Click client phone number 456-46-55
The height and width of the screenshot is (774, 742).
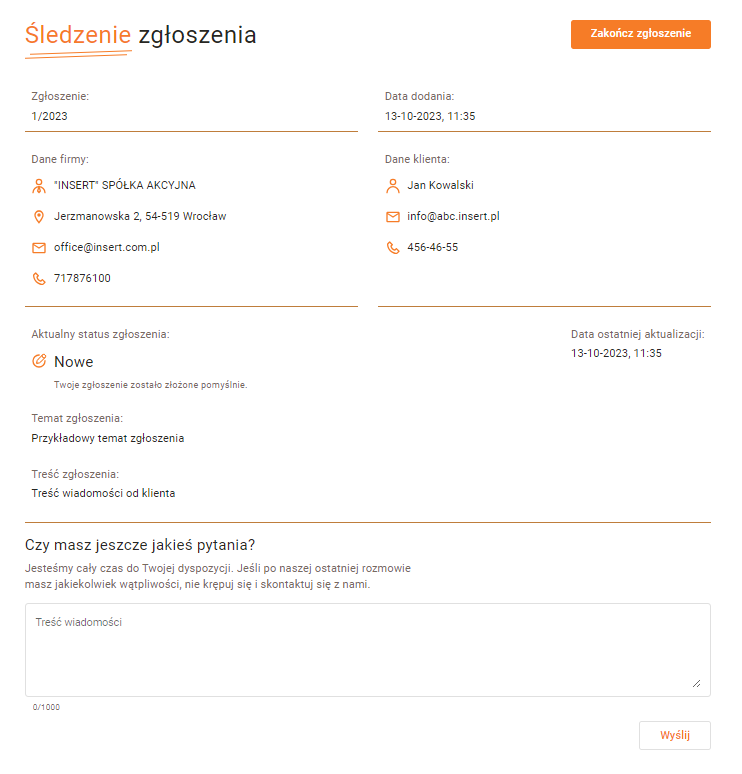point(432,247)
